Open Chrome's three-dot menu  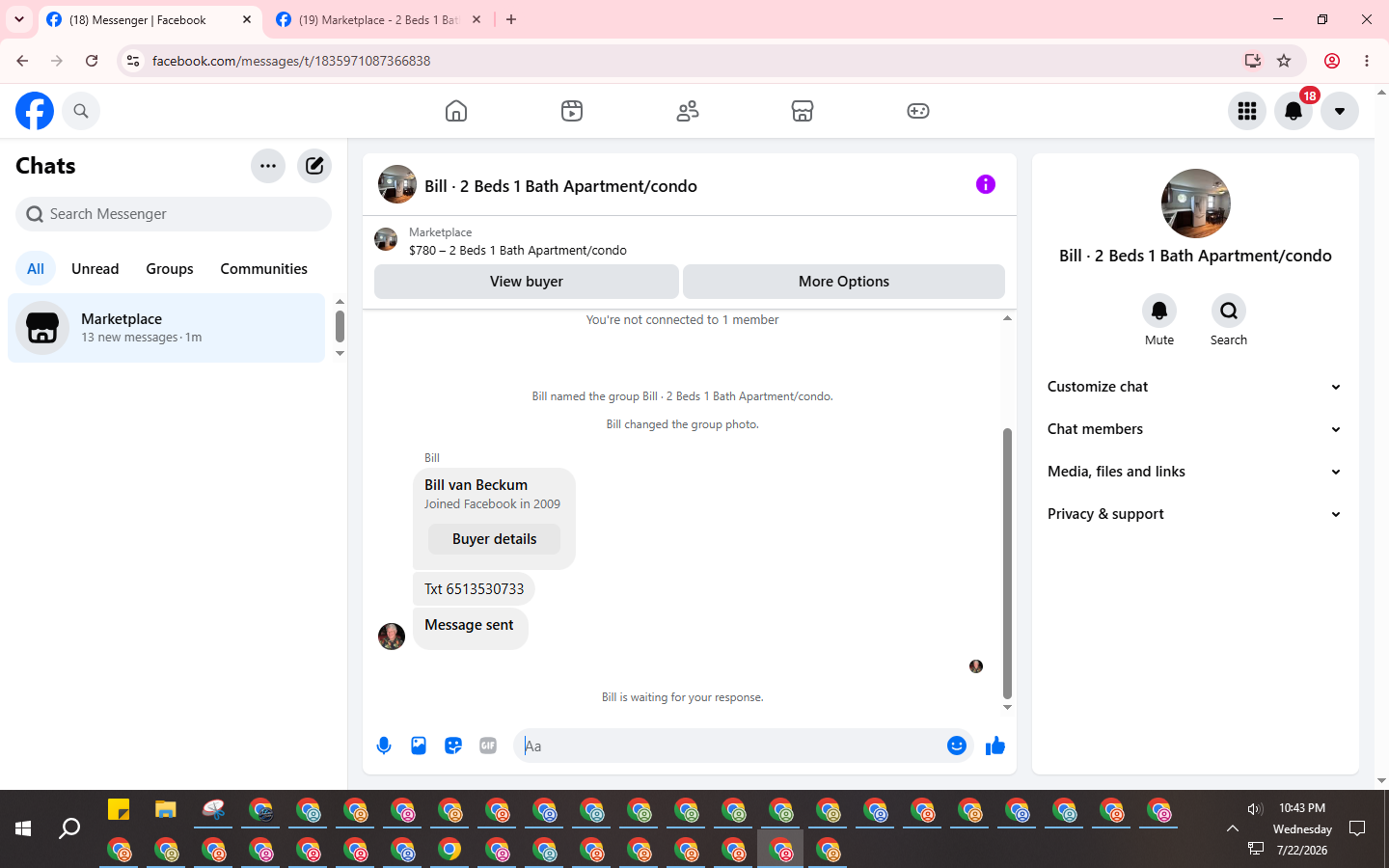1367,61
